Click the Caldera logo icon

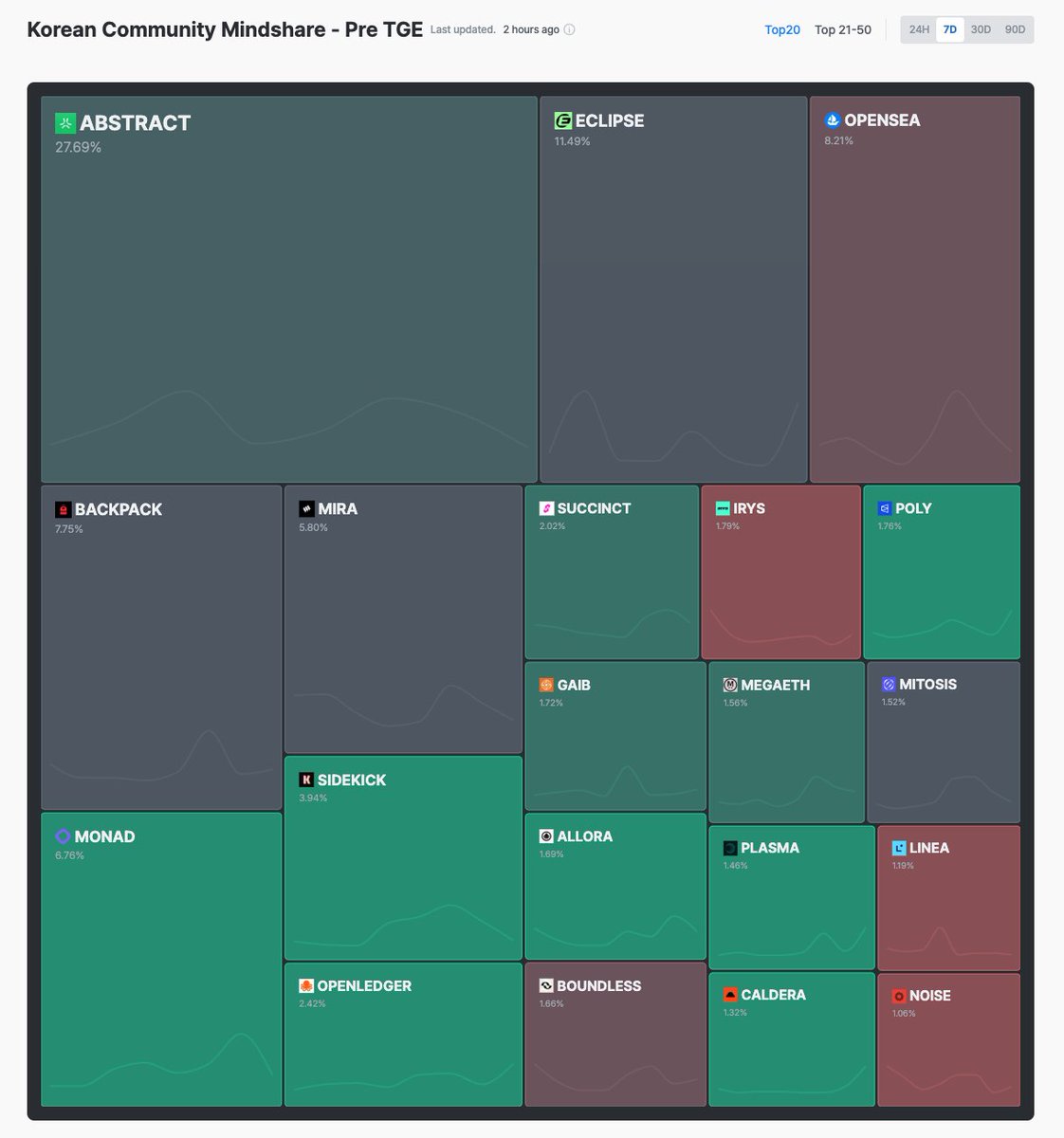(730, 995)
